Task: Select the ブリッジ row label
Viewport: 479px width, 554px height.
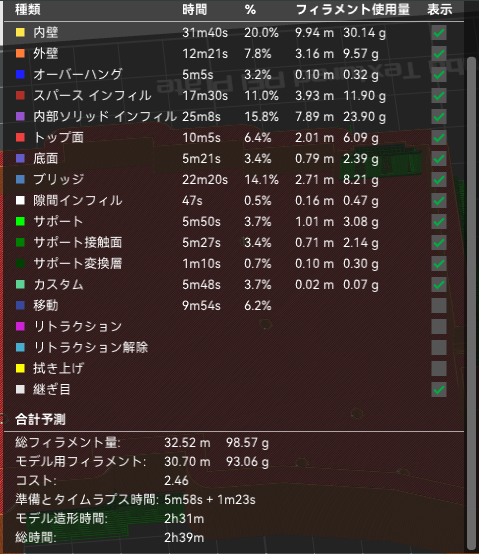Action: (x=59, y=179)
